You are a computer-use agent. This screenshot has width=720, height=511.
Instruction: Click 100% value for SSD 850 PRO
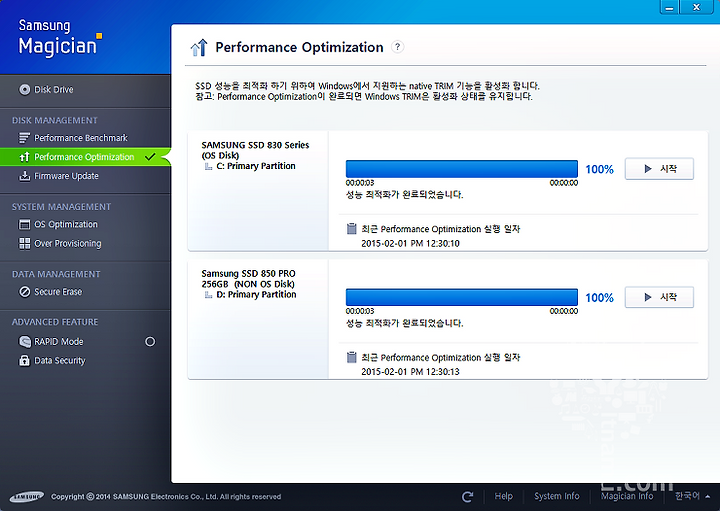[x=599, y=298]
